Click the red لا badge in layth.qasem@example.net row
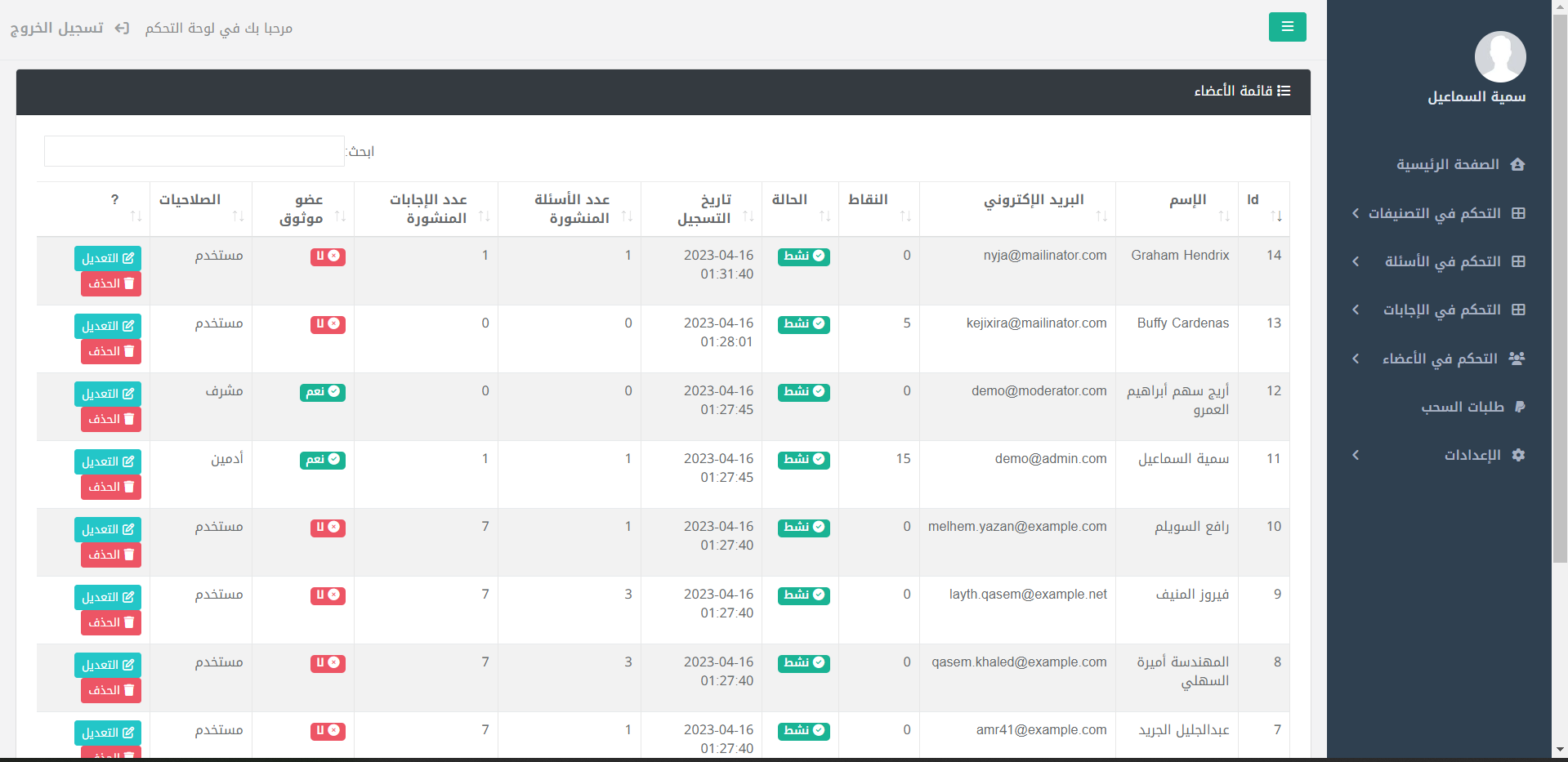The height and width of the screenshot is (762, 1568). pyautogui.click(x=328, y=595)
